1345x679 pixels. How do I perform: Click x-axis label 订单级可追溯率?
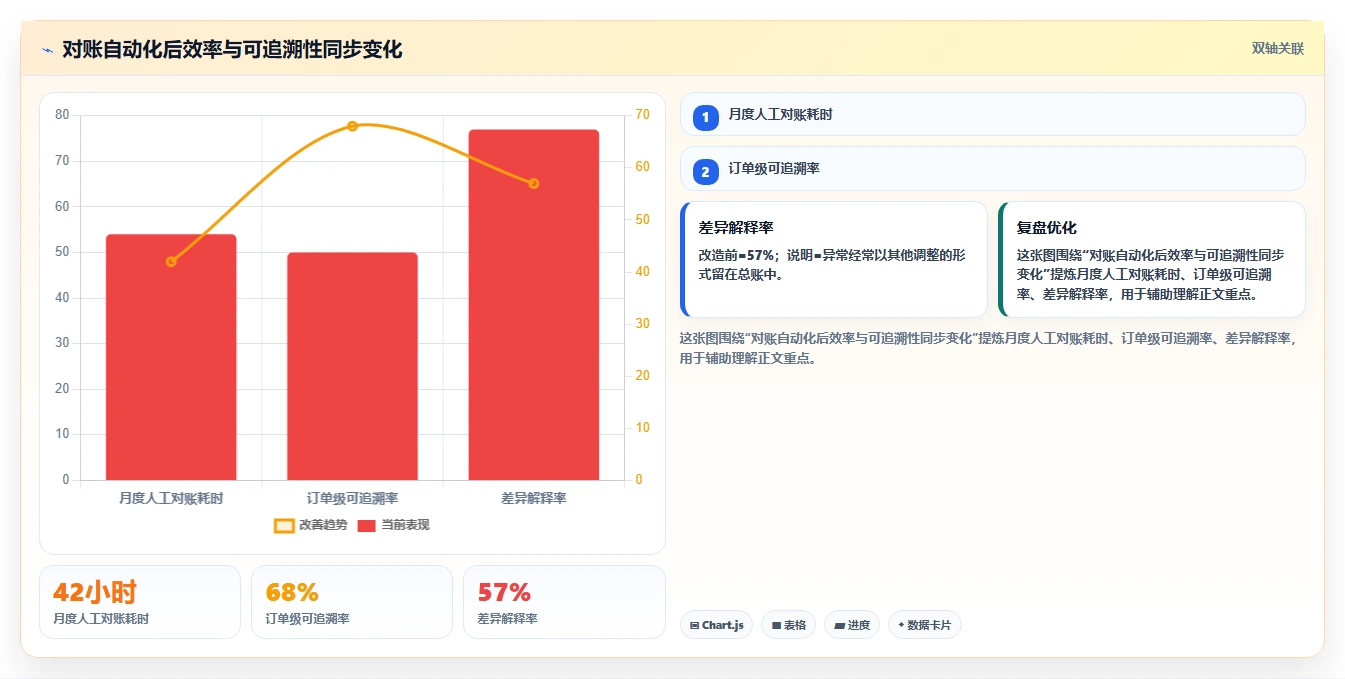(x=352, y=498)
